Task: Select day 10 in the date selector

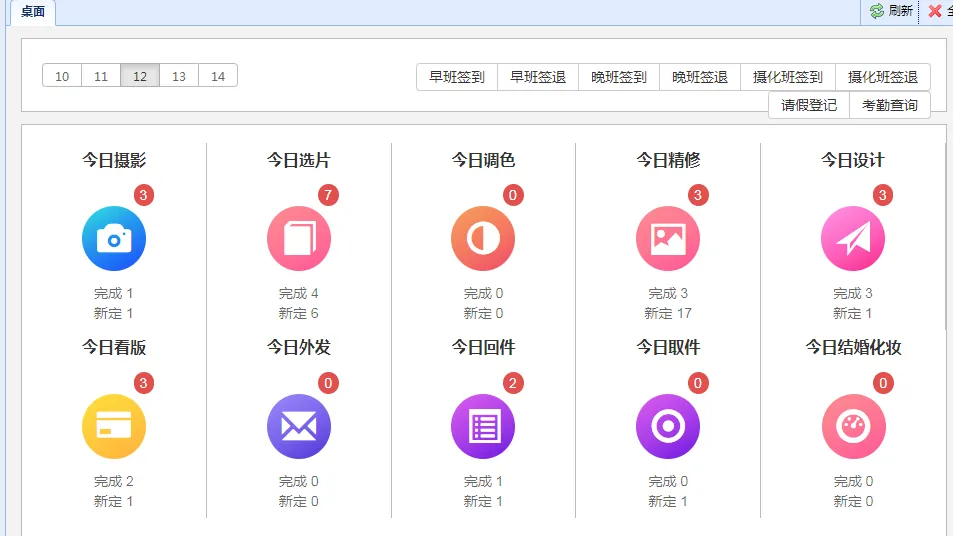Action: (62, 76)
